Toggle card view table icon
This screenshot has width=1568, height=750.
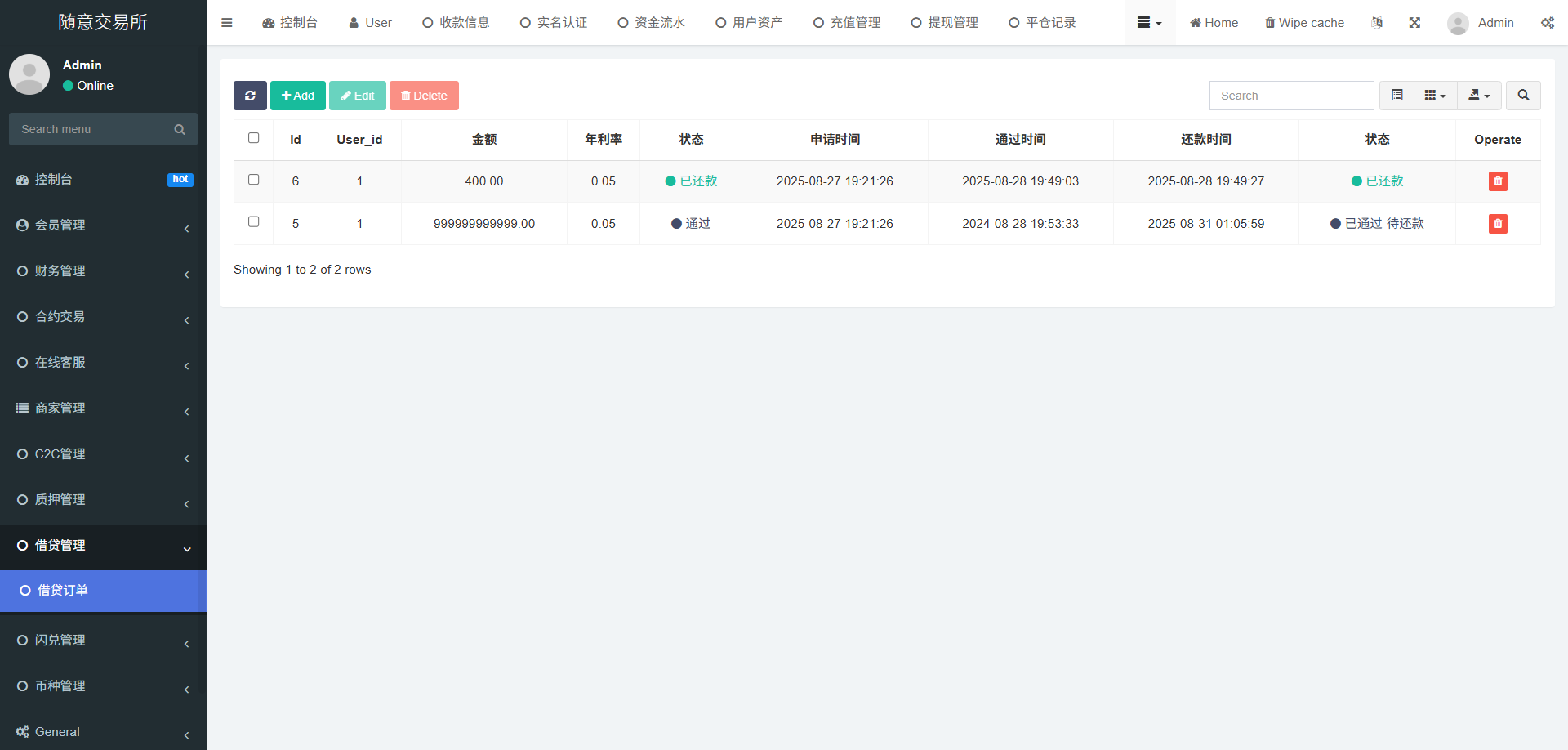pyautogui.click(x=1396, y=96)
